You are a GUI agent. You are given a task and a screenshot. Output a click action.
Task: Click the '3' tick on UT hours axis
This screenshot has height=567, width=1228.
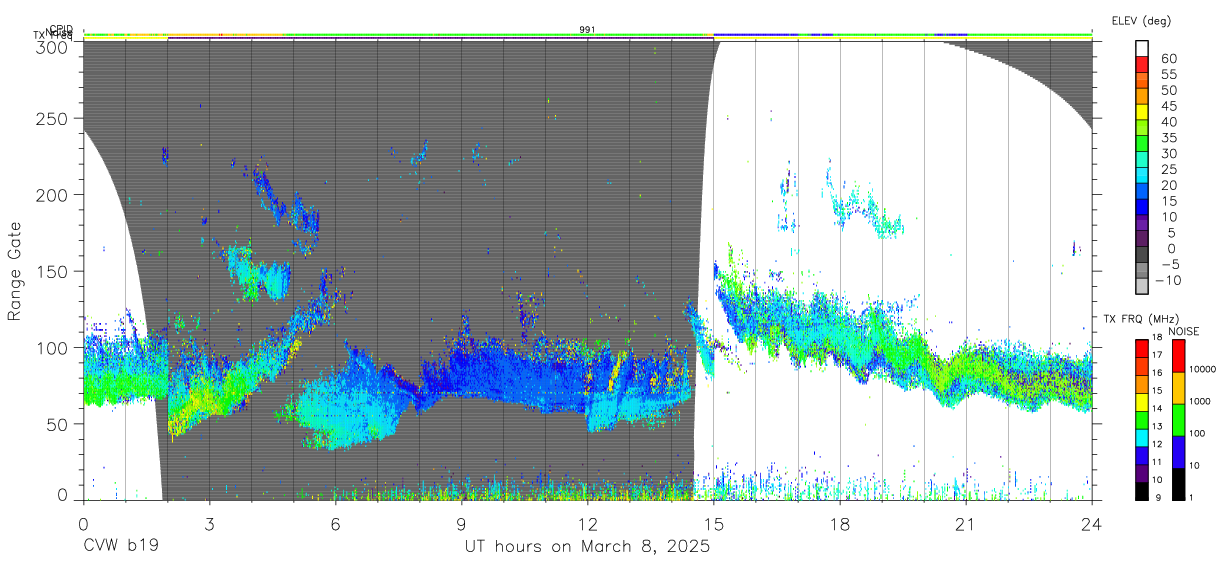pos(208,524)
